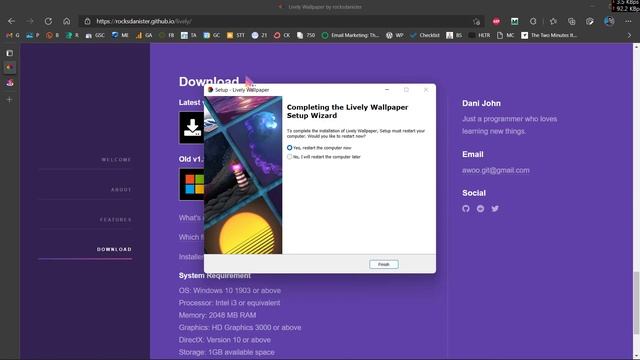Open the browser home page icon
This screenshot has width=640, height=360.
[x=67, y=21]
